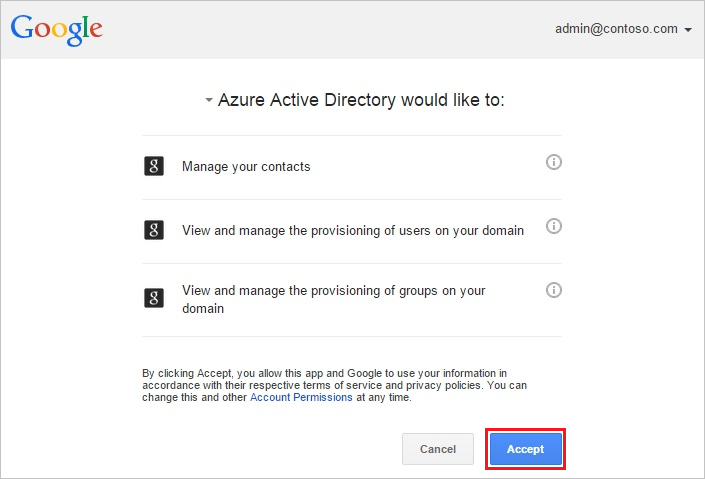The image size is (705, 479).
Task: Open the admin@contoso.com account menu
Action: 616,29
